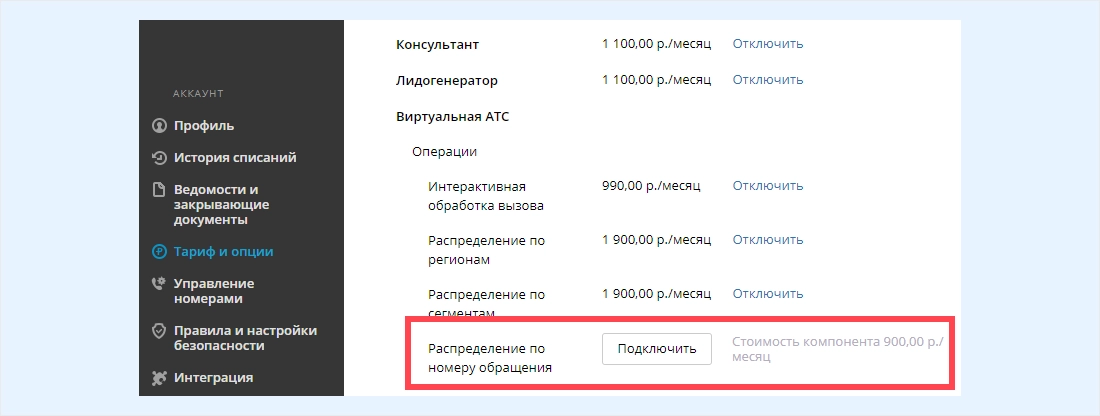Open Правила и настройки безопасности
The width and height of the screenshot is (1100, 416).
click(246, 338)
